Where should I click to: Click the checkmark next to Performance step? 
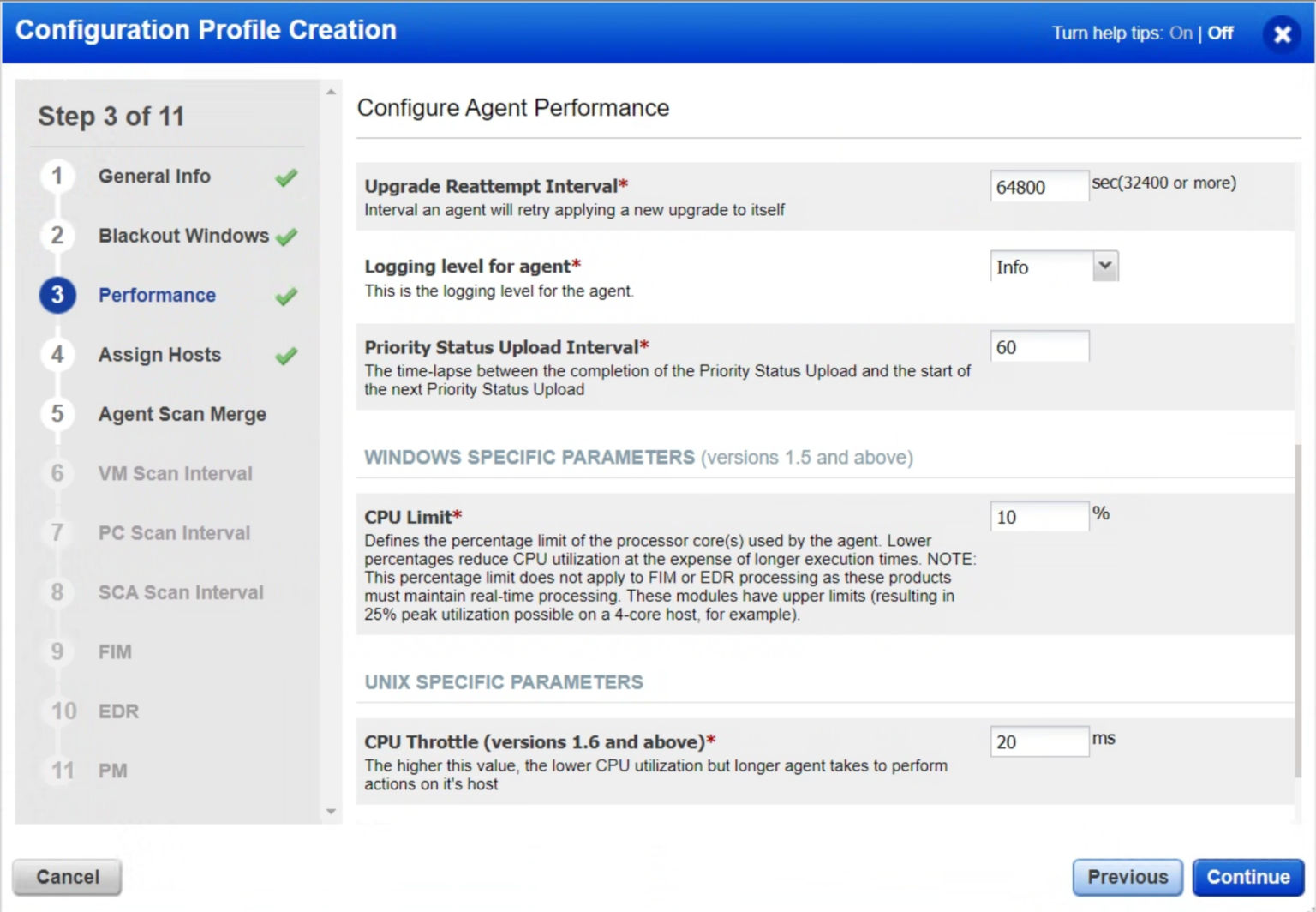[x=287, y=295]
